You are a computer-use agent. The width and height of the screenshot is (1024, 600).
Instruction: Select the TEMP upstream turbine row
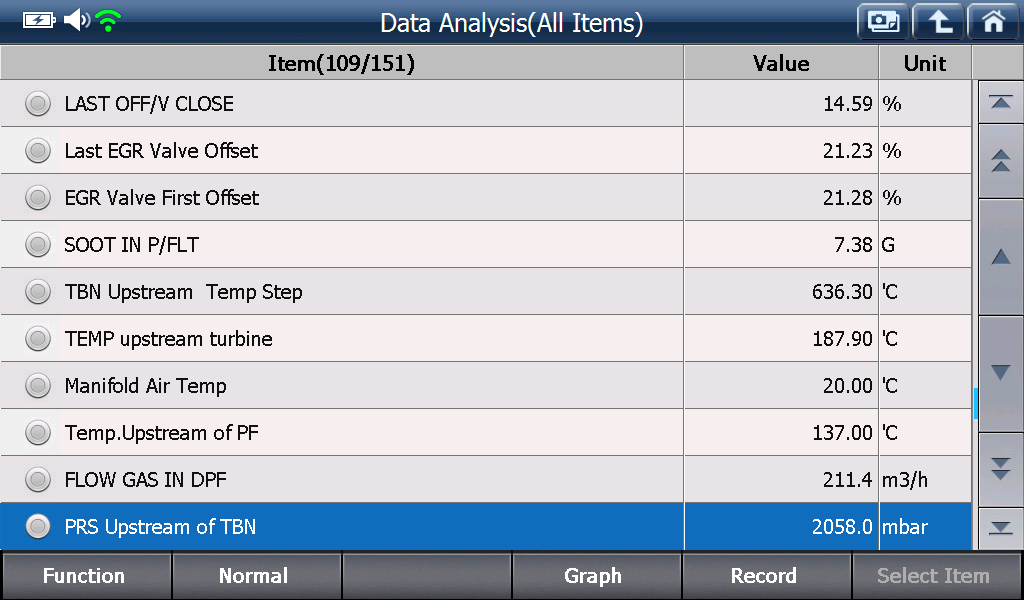point(485,339)
